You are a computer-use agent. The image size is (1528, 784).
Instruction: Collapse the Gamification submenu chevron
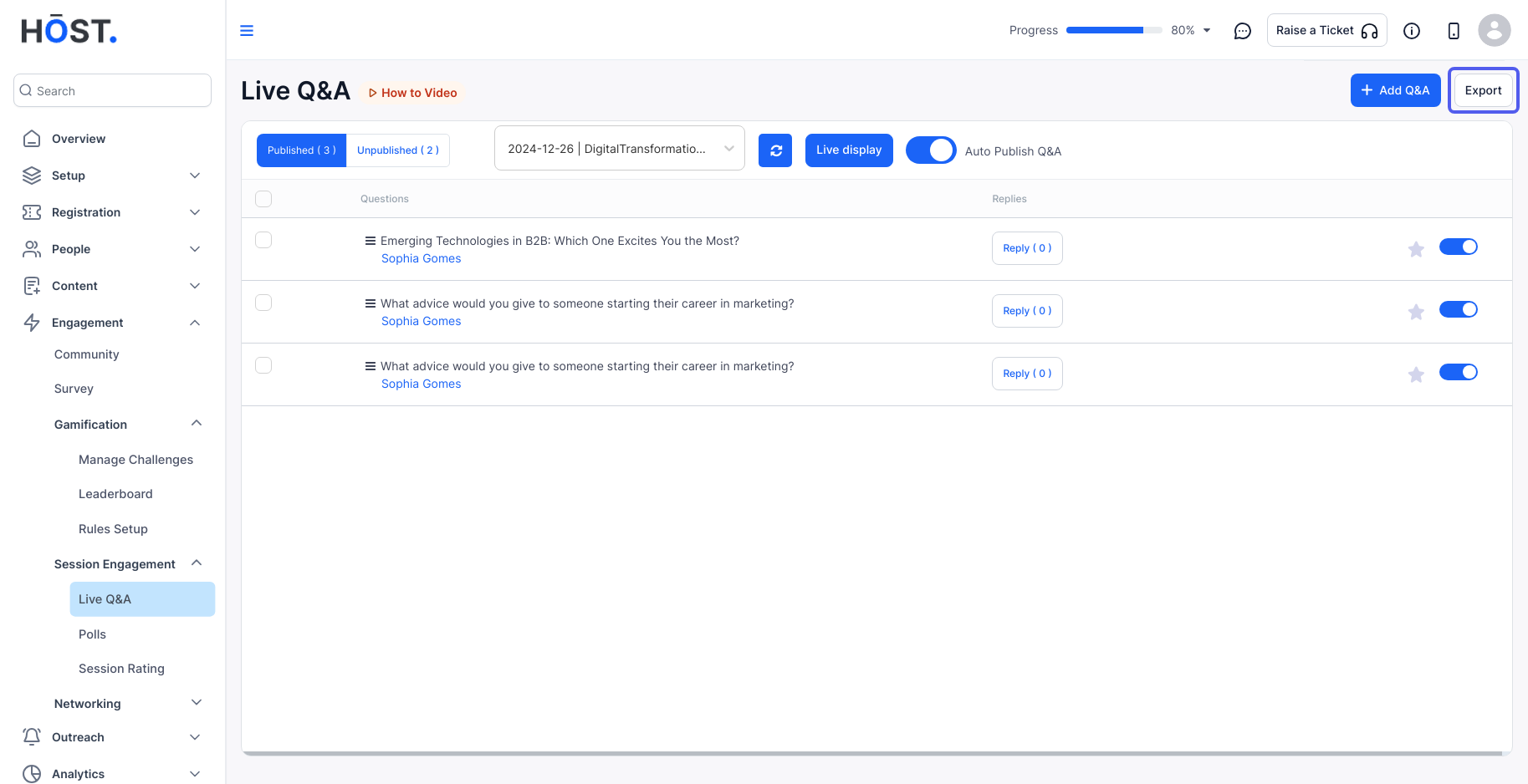pyautogui.click(x=197, y=423)
